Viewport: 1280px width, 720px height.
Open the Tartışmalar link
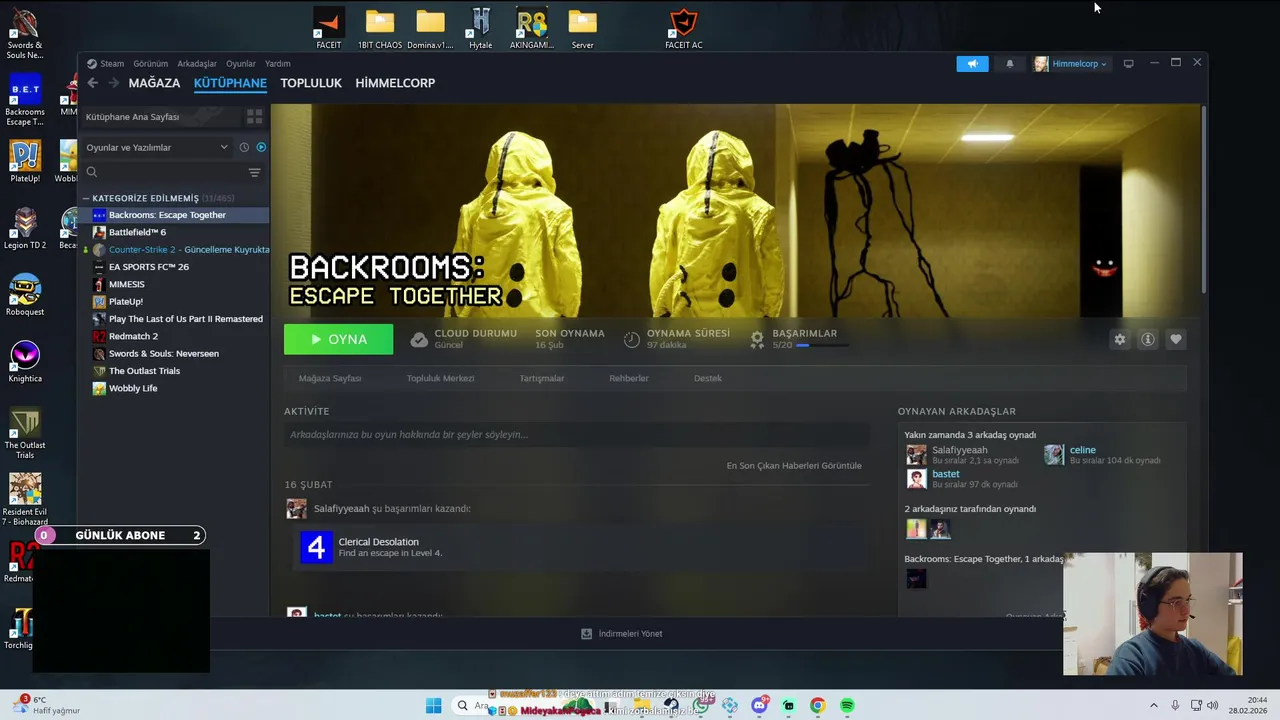click(x=542, y=378)
